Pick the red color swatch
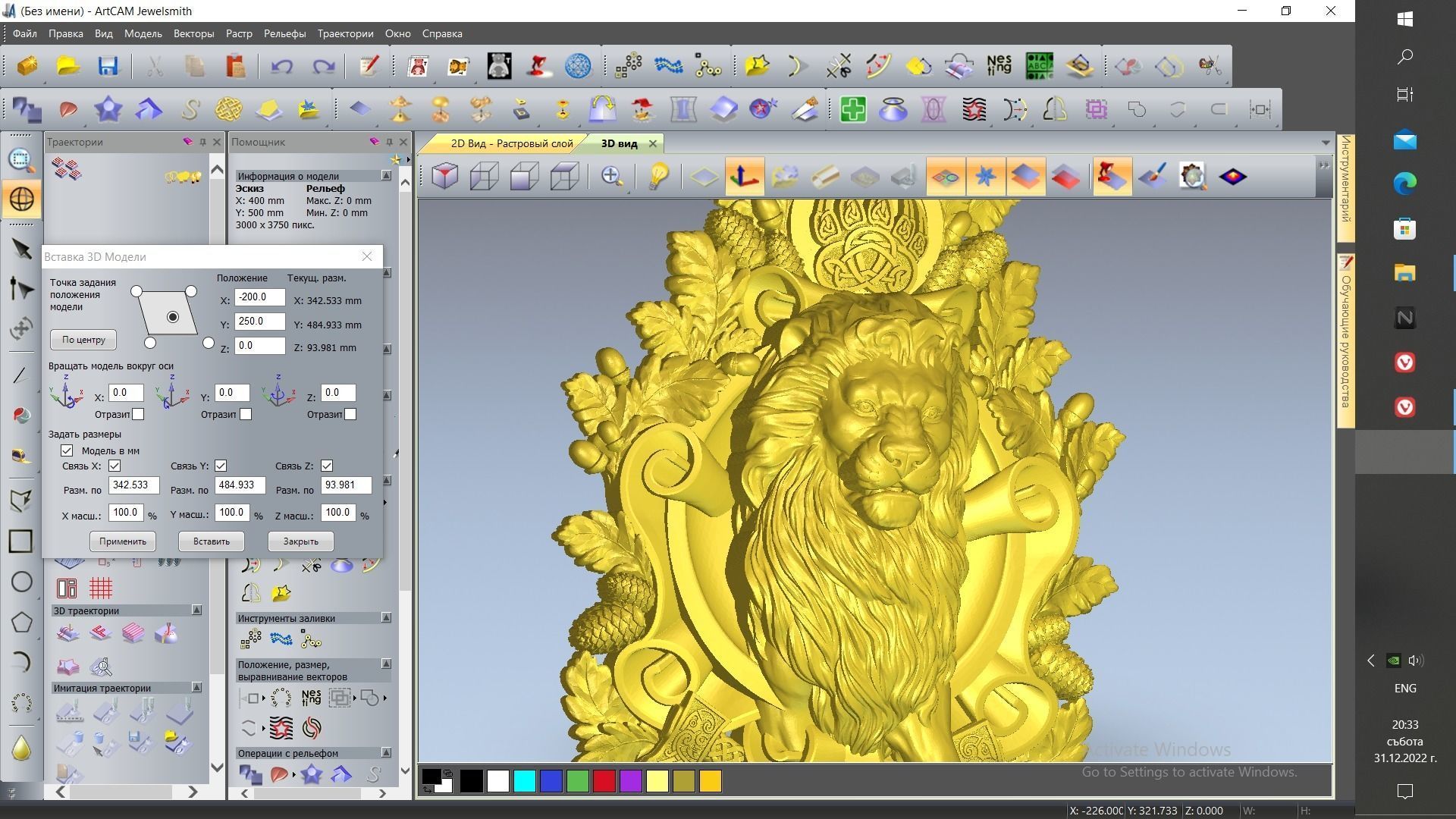1456x819 pixels. tap(604, 781)
